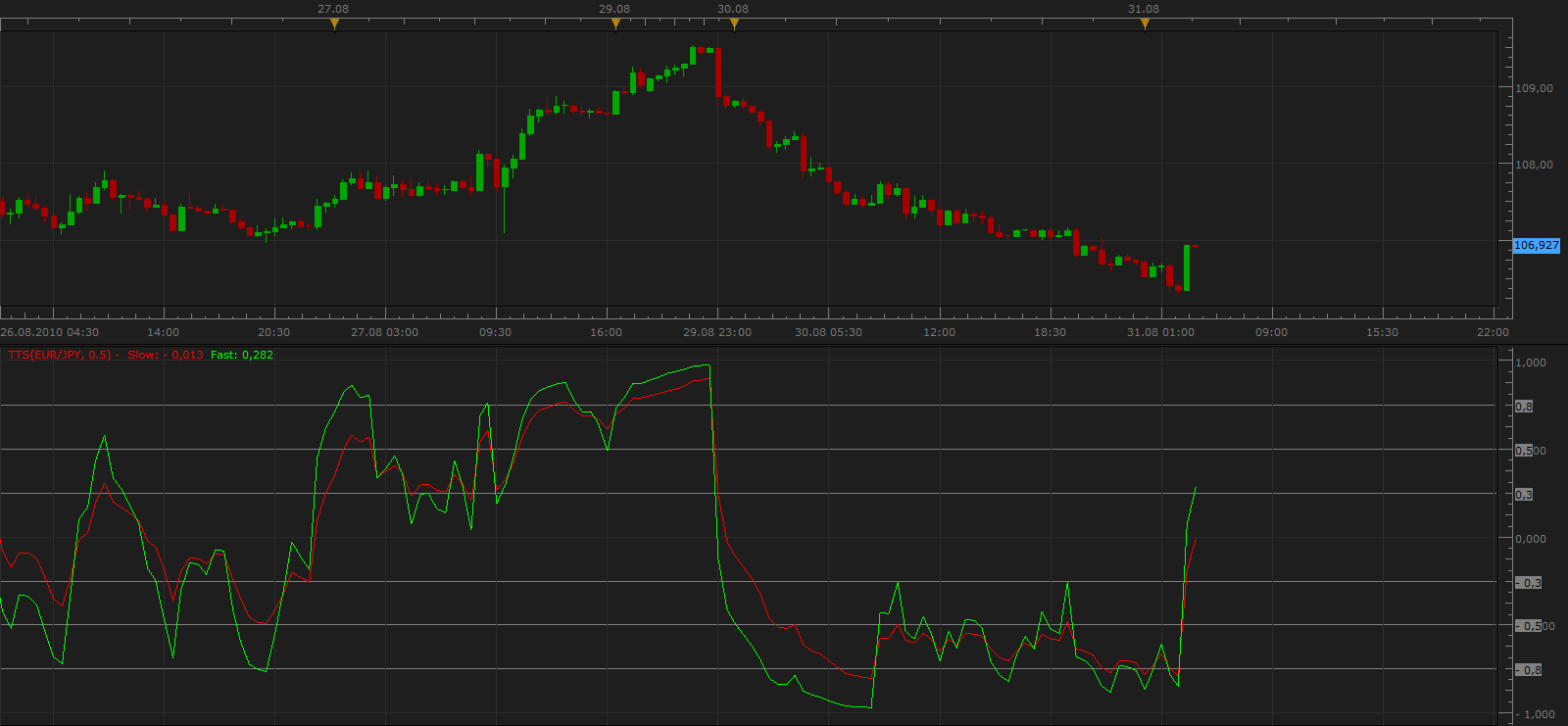Select the TTS(EUR/JPY, 0.5) indicator label
Viewport: 1568px width, 726px height.
click(59, 355)
